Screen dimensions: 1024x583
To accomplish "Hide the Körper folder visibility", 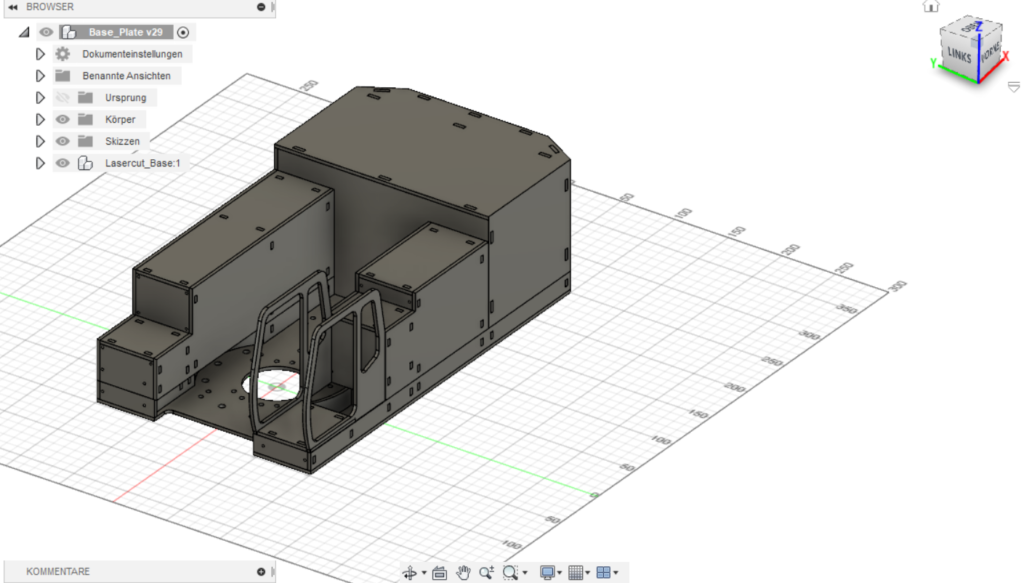I will tap(63, 120).
